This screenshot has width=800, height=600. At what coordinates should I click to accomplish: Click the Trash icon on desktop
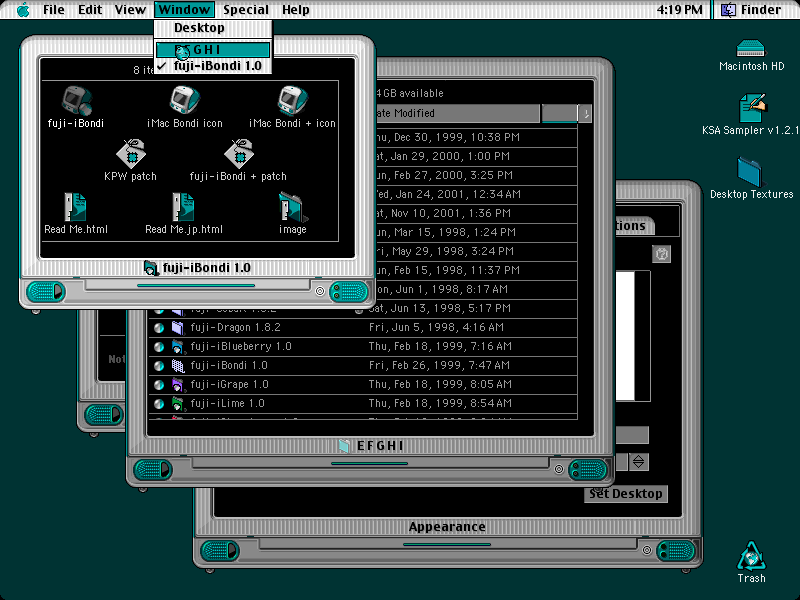pyautogui.click(x=751, y=556)
